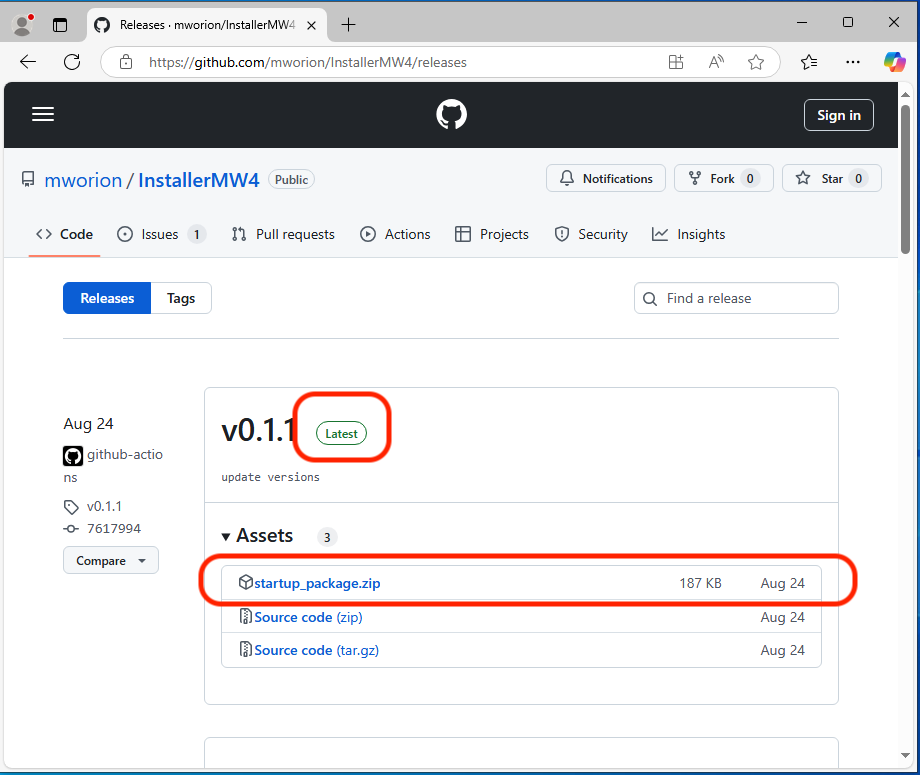Click the Public repository badge
Screen dimensions: 920x775
(x=291, y=180)
